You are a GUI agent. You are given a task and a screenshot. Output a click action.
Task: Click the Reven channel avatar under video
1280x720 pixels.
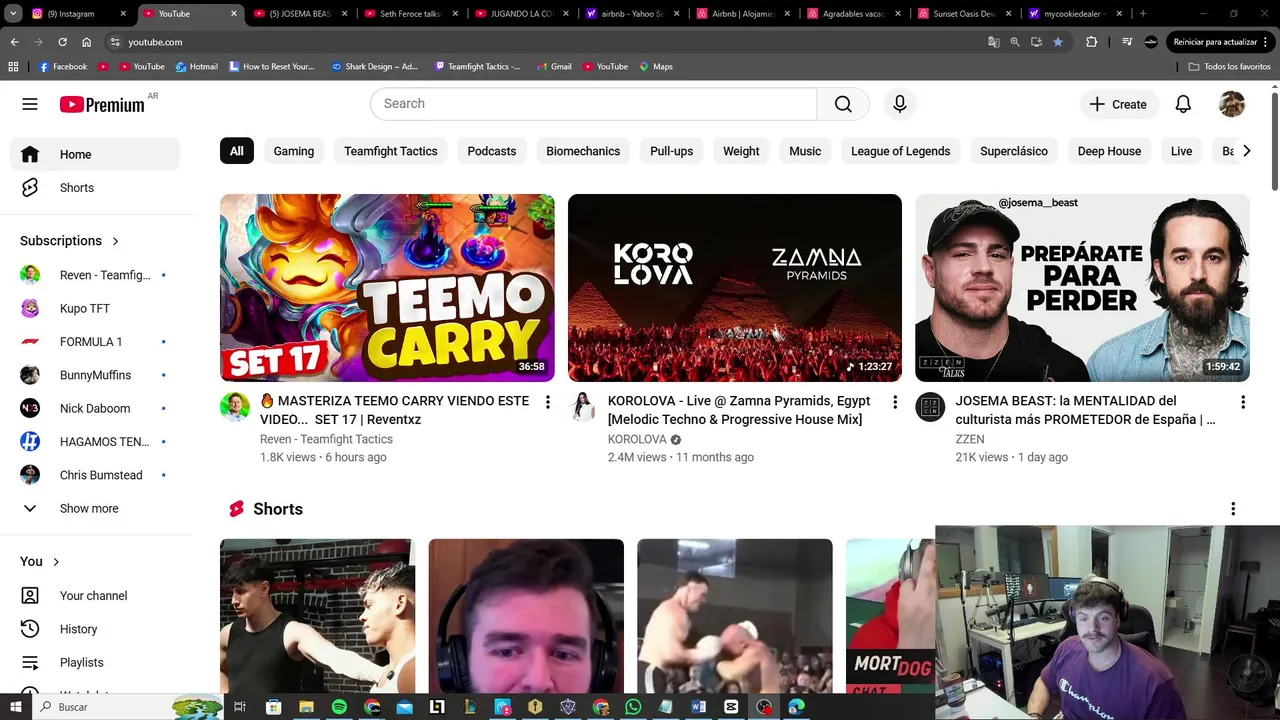pyautogui.click(x=235, y=407)
